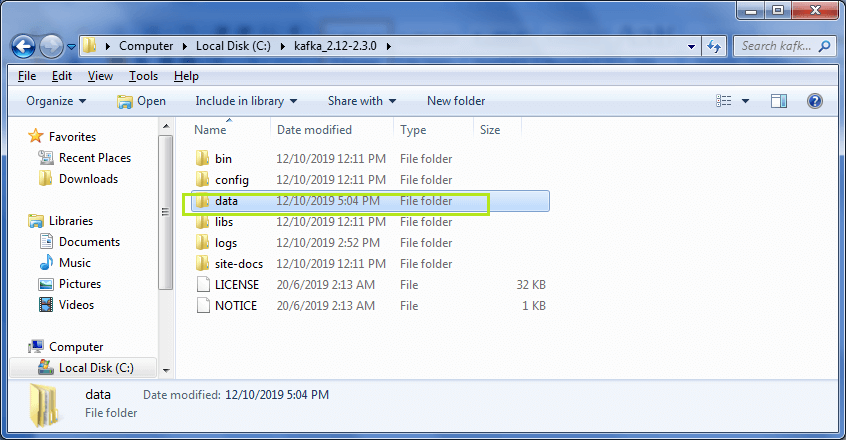Image resolution: width=846 pixels, height=440 pixels.
Task: Go forward with the Forward arrow button
Action: 51,47
